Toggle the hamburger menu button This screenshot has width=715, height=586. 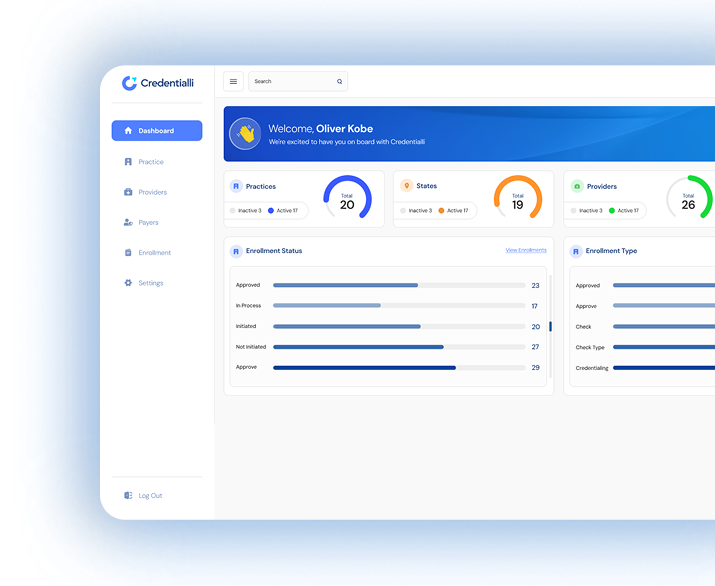coord(233,82)
